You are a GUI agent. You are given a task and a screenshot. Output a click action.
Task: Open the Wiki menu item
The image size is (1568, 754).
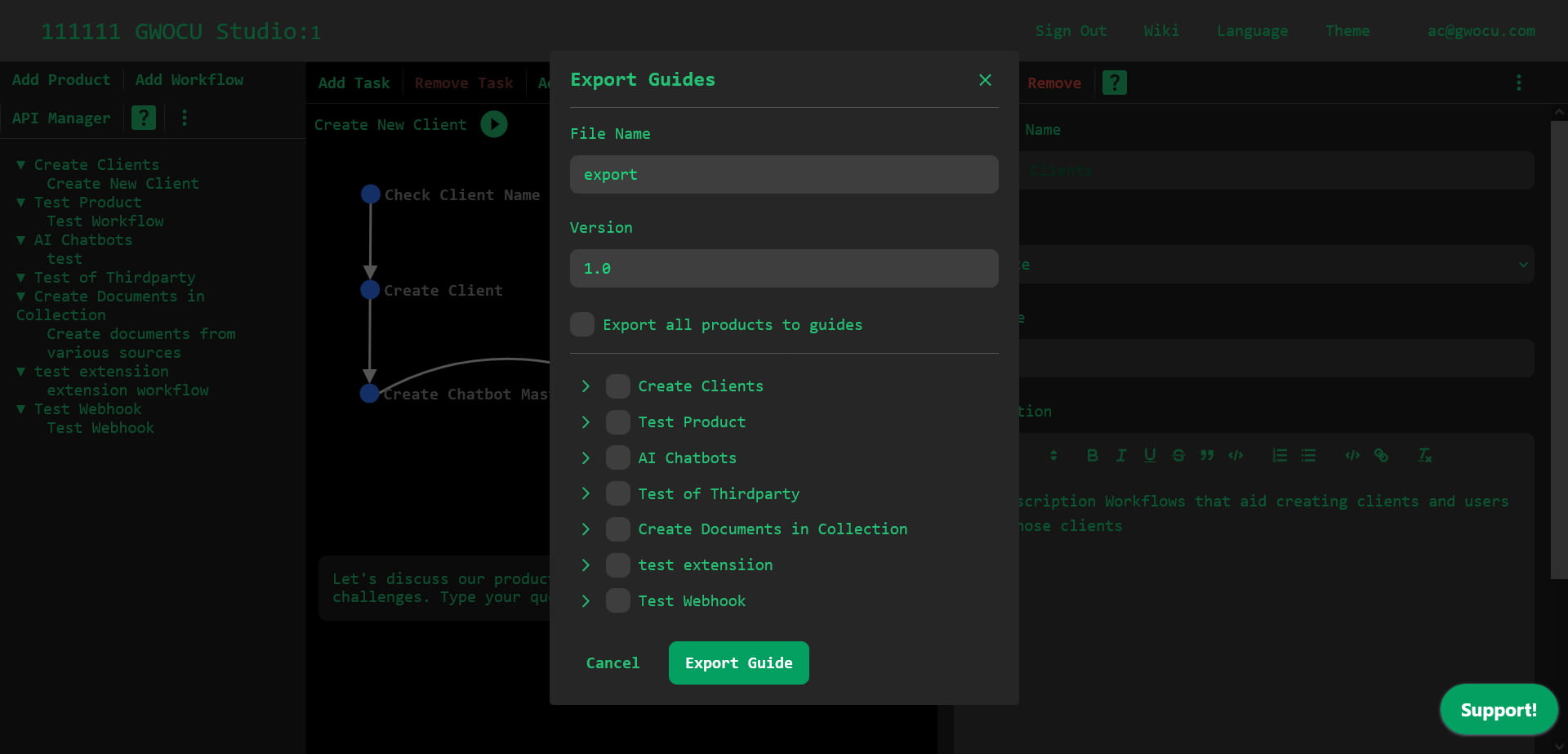[1161, 31]
